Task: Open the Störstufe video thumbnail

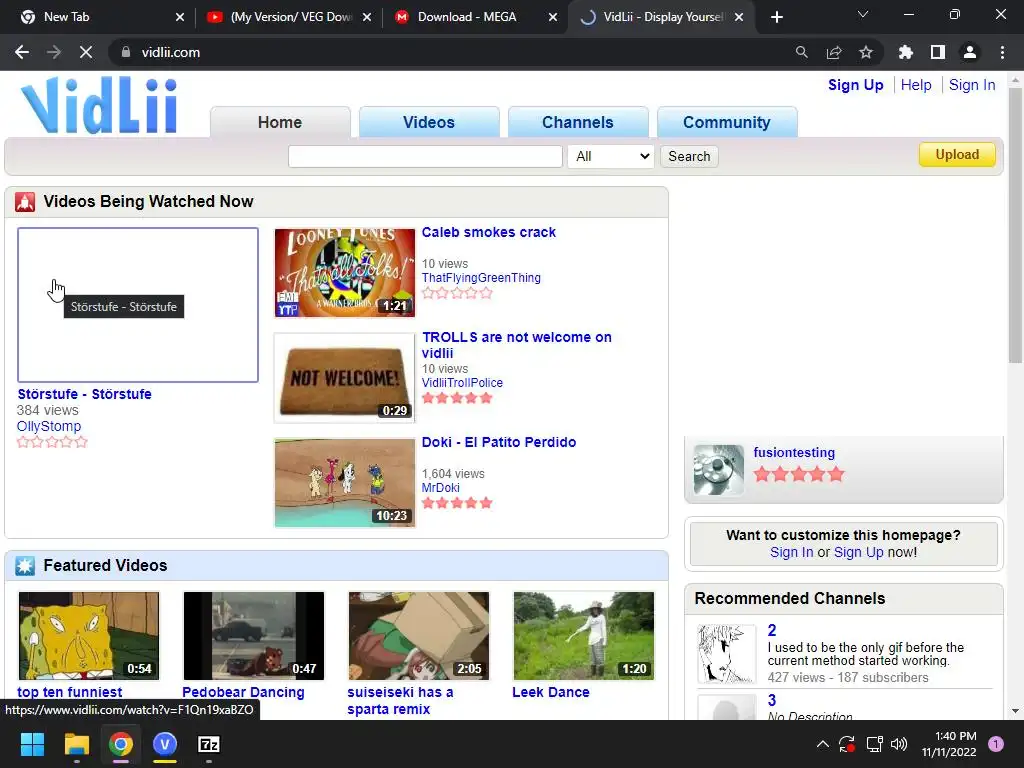Action: point(138,305)
